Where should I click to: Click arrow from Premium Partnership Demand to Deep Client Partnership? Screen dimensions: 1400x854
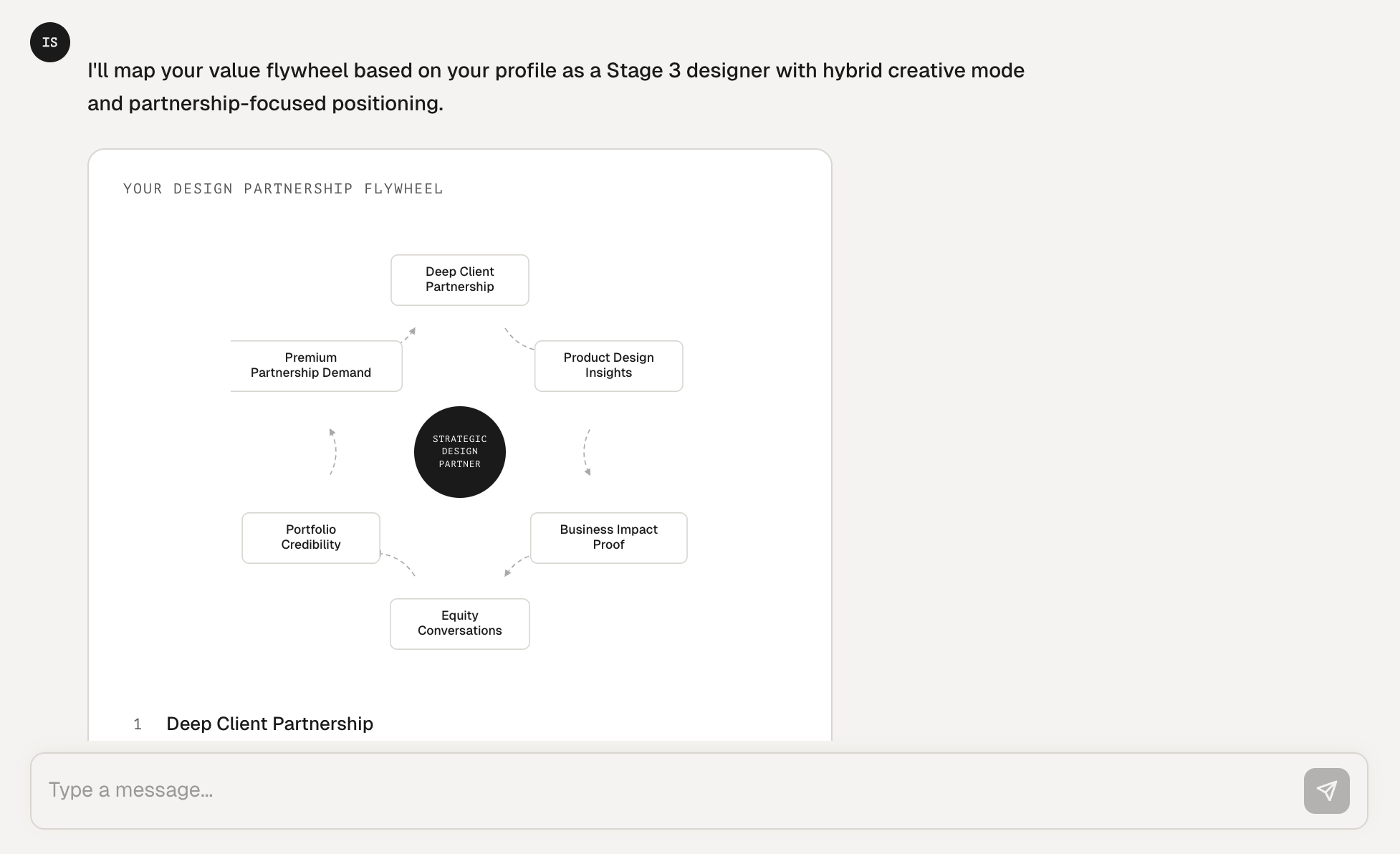(409, 335)
